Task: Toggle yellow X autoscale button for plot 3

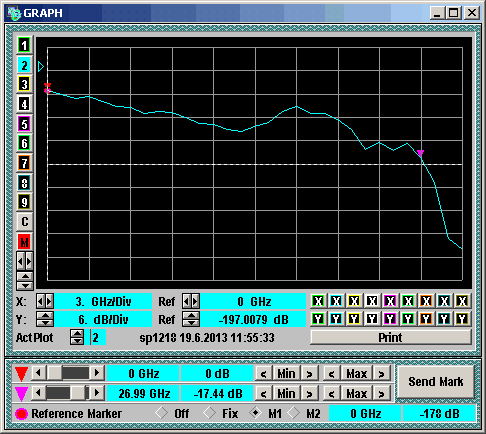Action: (x=354, y=301)
